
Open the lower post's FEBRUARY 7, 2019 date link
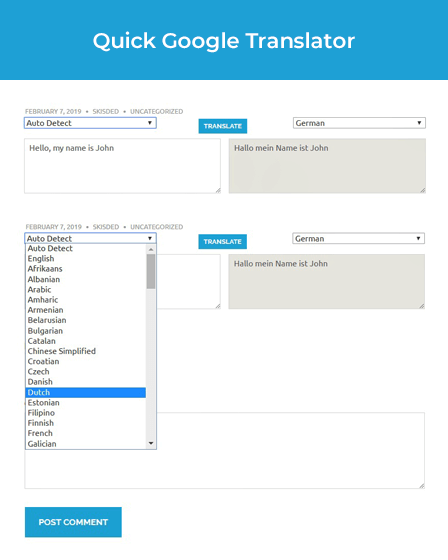[x=54, y=227]
